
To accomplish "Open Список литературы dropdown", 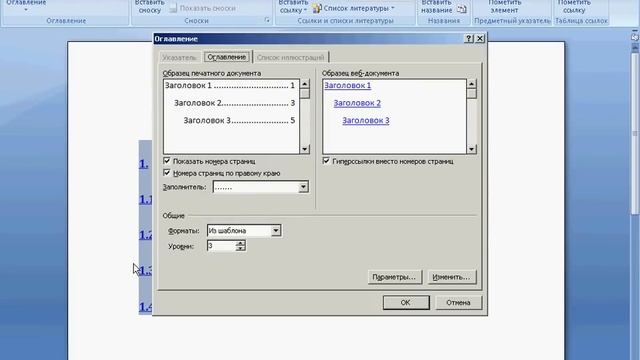I will [353, 8].
